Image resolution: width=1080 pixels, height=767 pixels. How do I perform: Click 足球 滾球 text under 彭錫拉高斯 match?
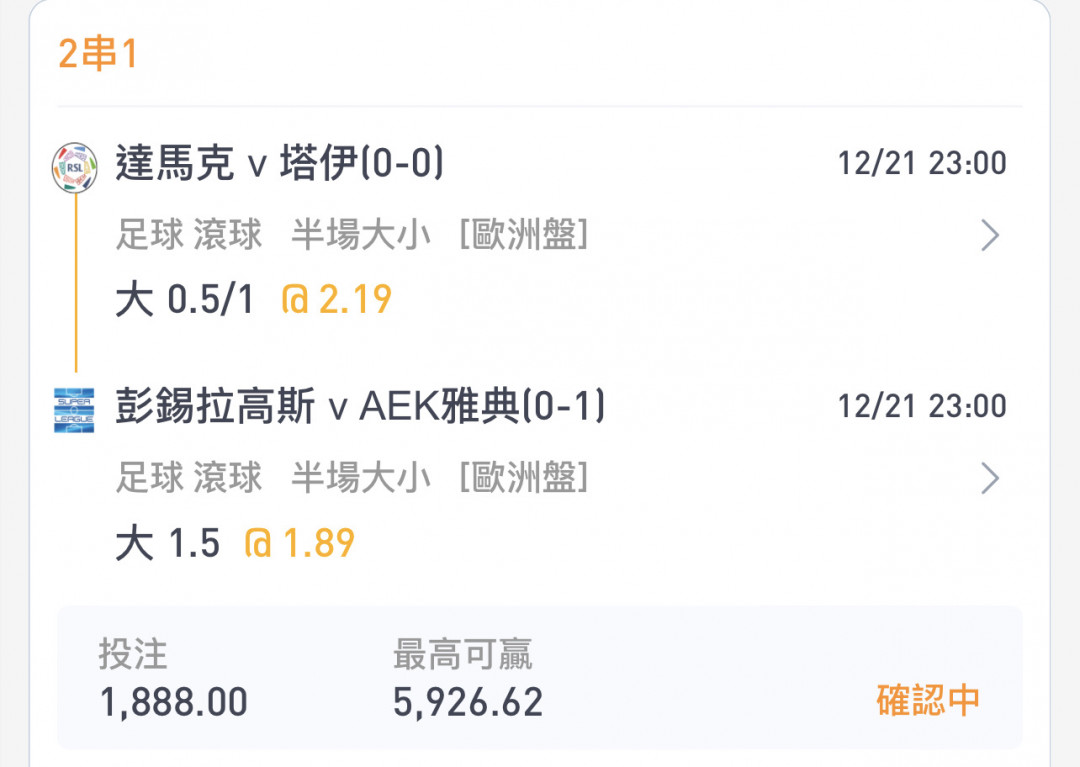click(189, 477)
